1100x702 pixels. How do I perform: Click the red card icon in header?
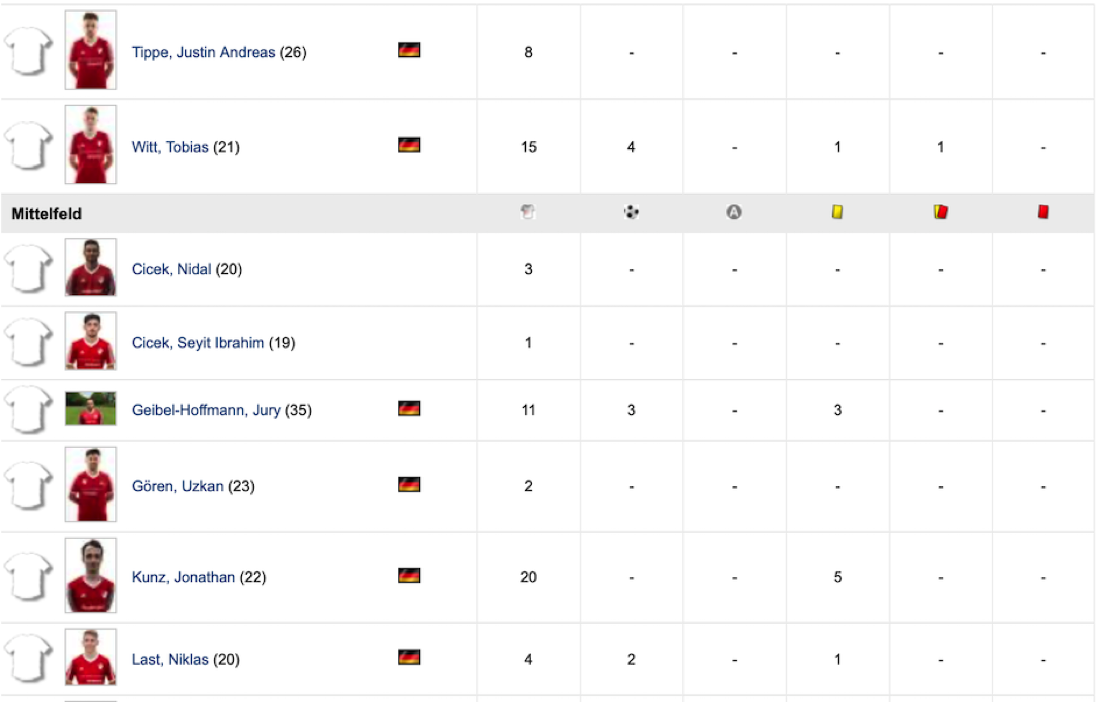pyautogui.click(x=1043, y=212)
